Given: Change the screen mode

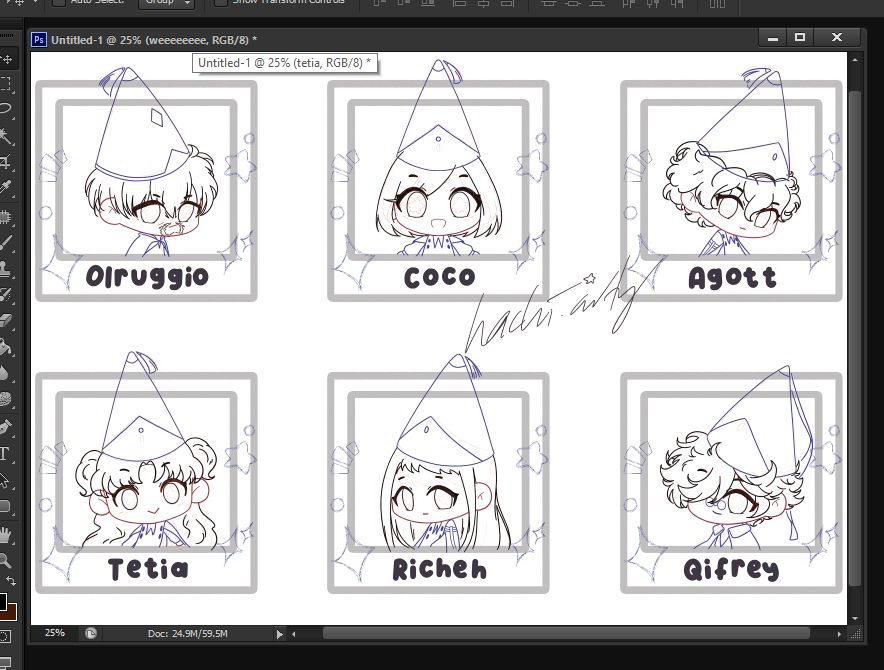Looking at the screenshot, I should point(5,661).
